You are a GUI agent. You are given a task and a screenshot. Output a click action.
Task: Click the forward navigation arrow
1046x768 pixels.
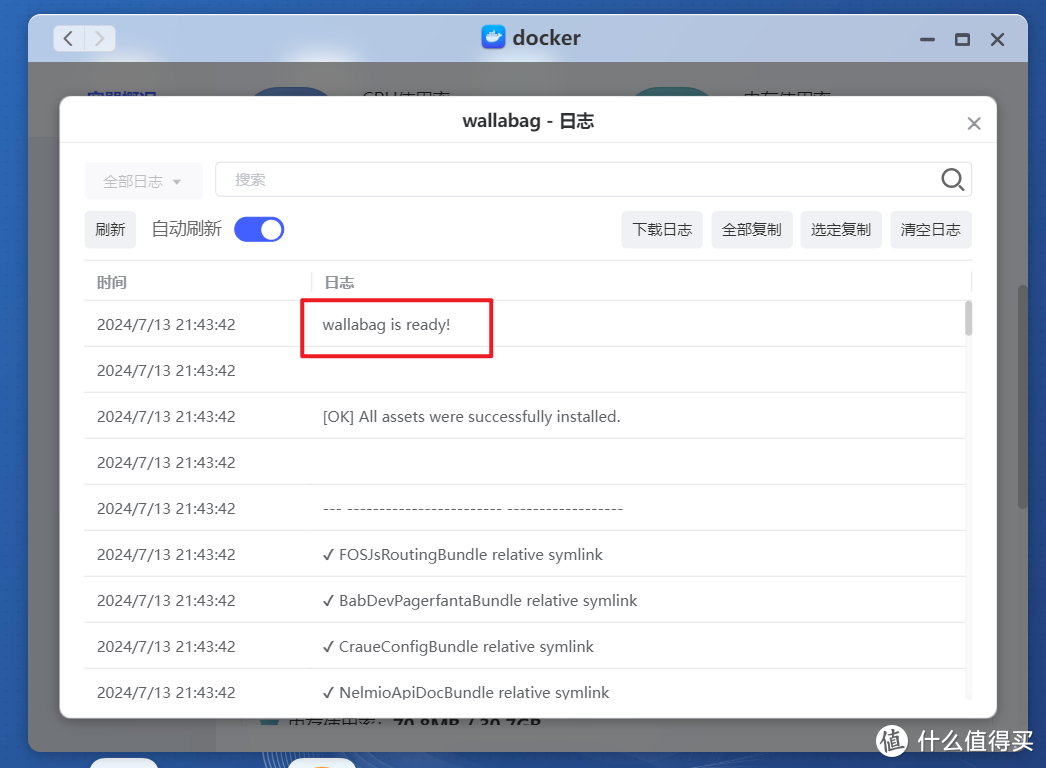pyautogui.click(x=98, y=37)
